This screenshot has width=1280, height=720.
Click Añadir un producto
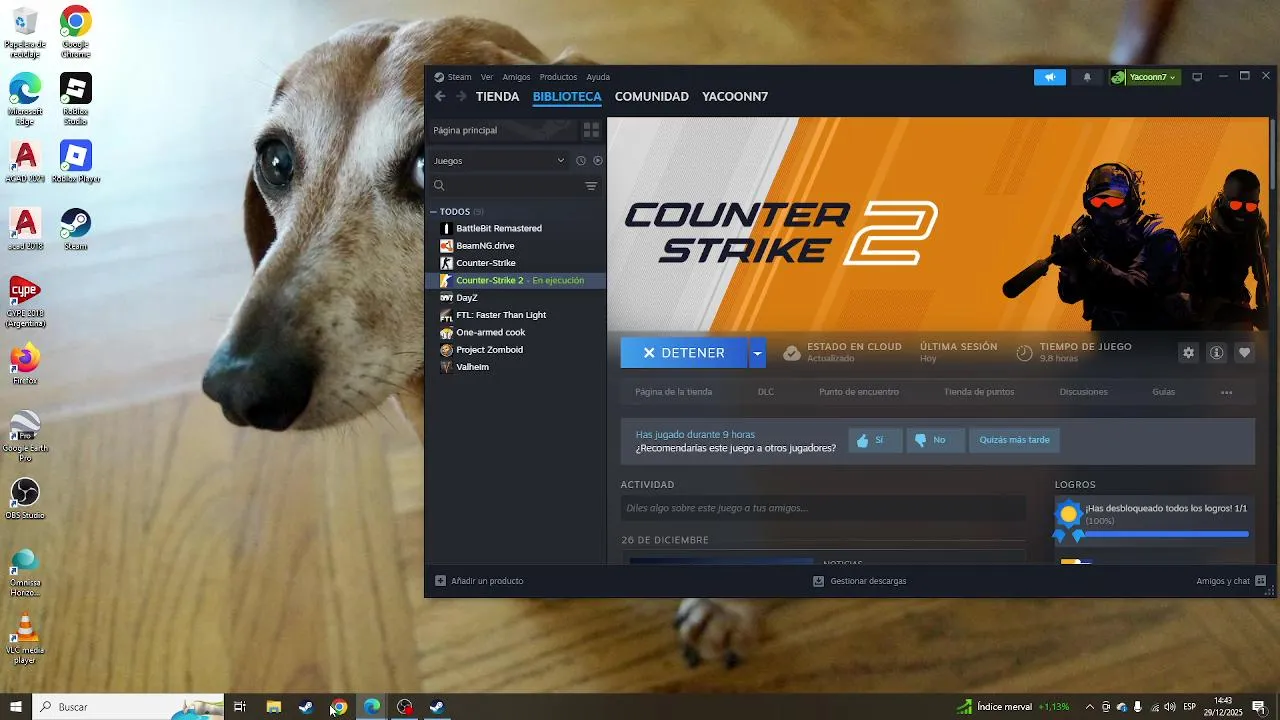click(479, 581)
